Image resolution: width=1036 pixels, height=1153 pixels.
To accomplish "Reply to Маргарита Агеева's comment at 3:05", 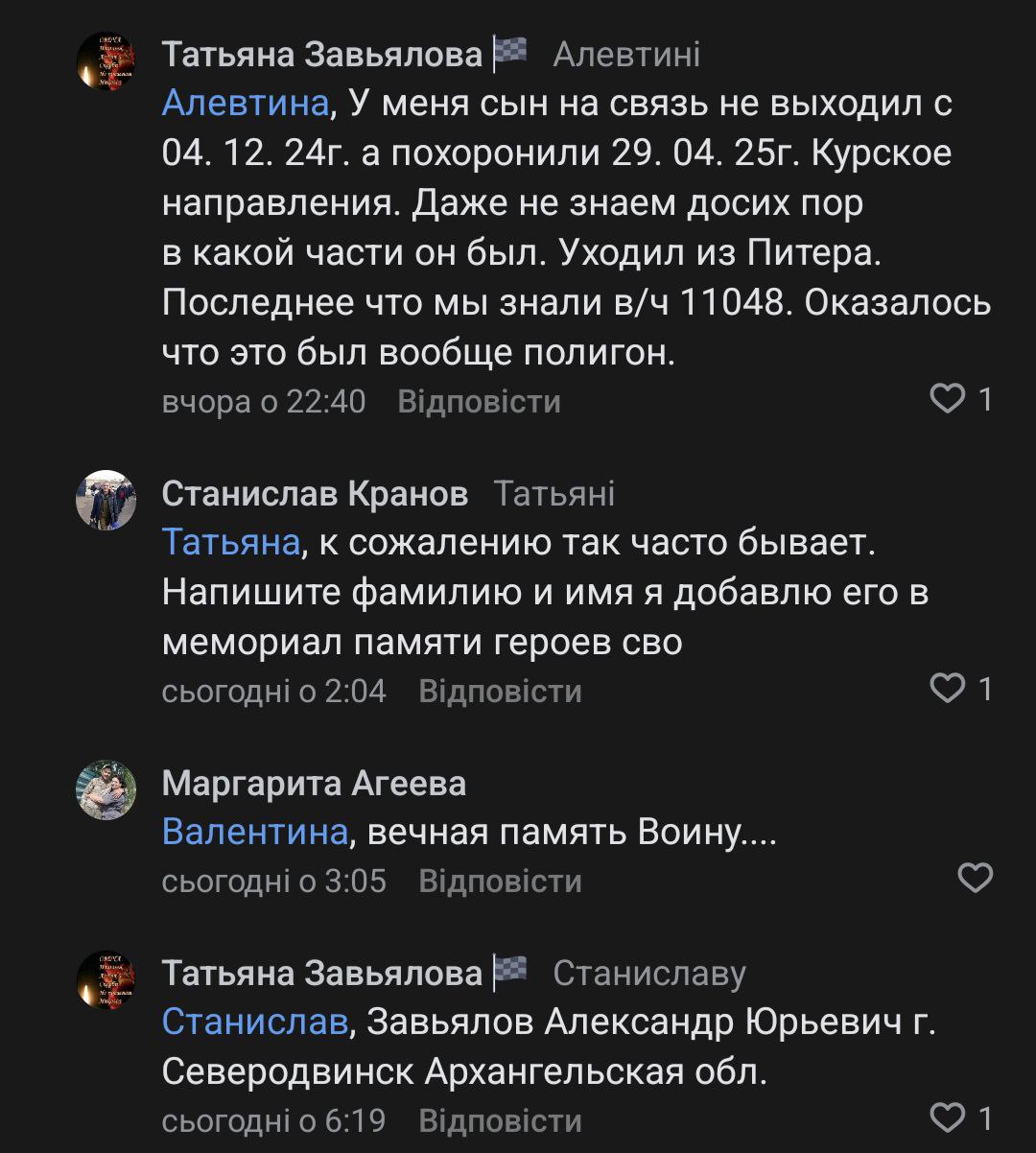I will tap(500, 881).
